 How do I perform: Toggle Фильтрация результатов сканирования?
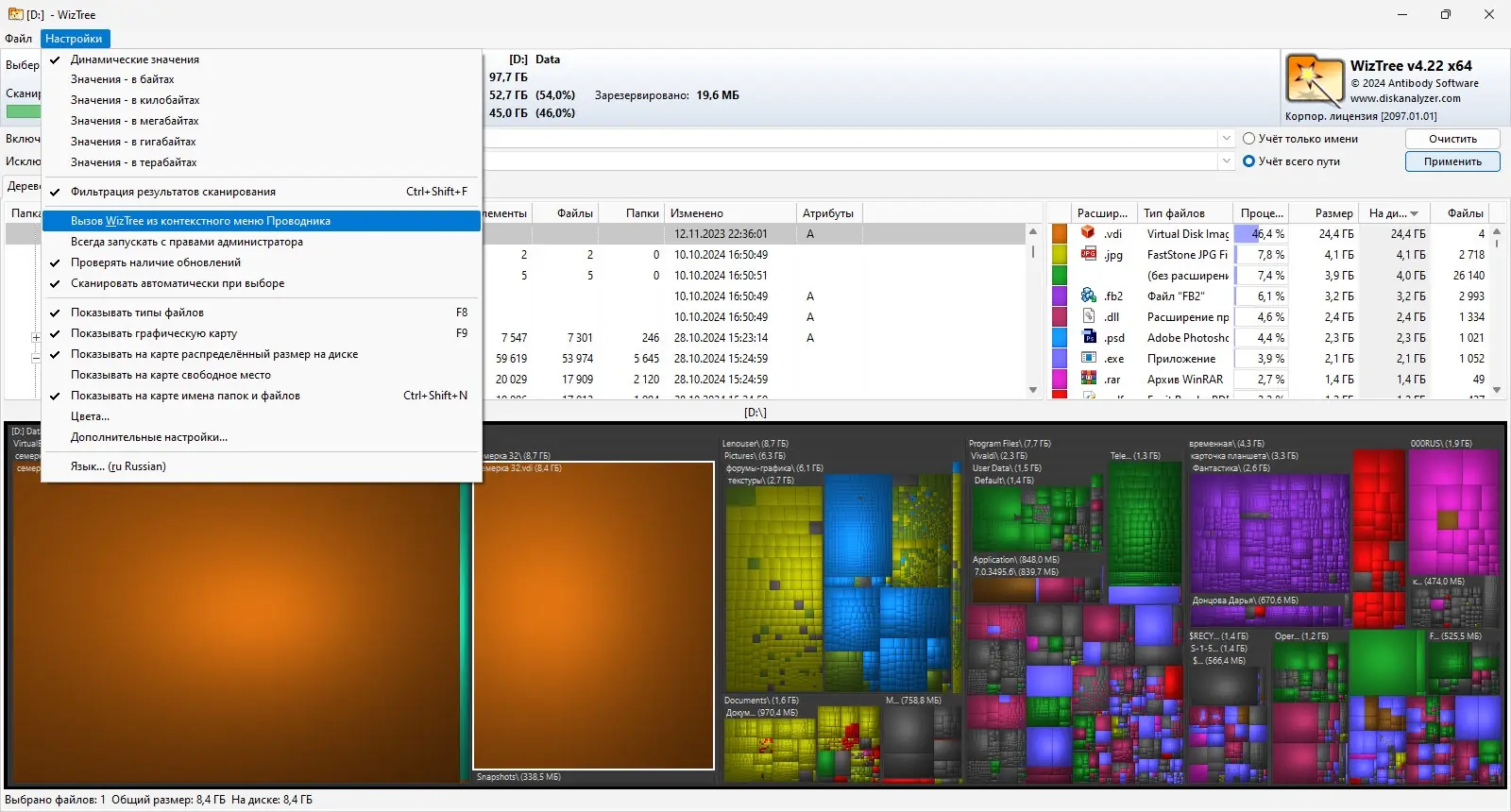pos(262,192)
